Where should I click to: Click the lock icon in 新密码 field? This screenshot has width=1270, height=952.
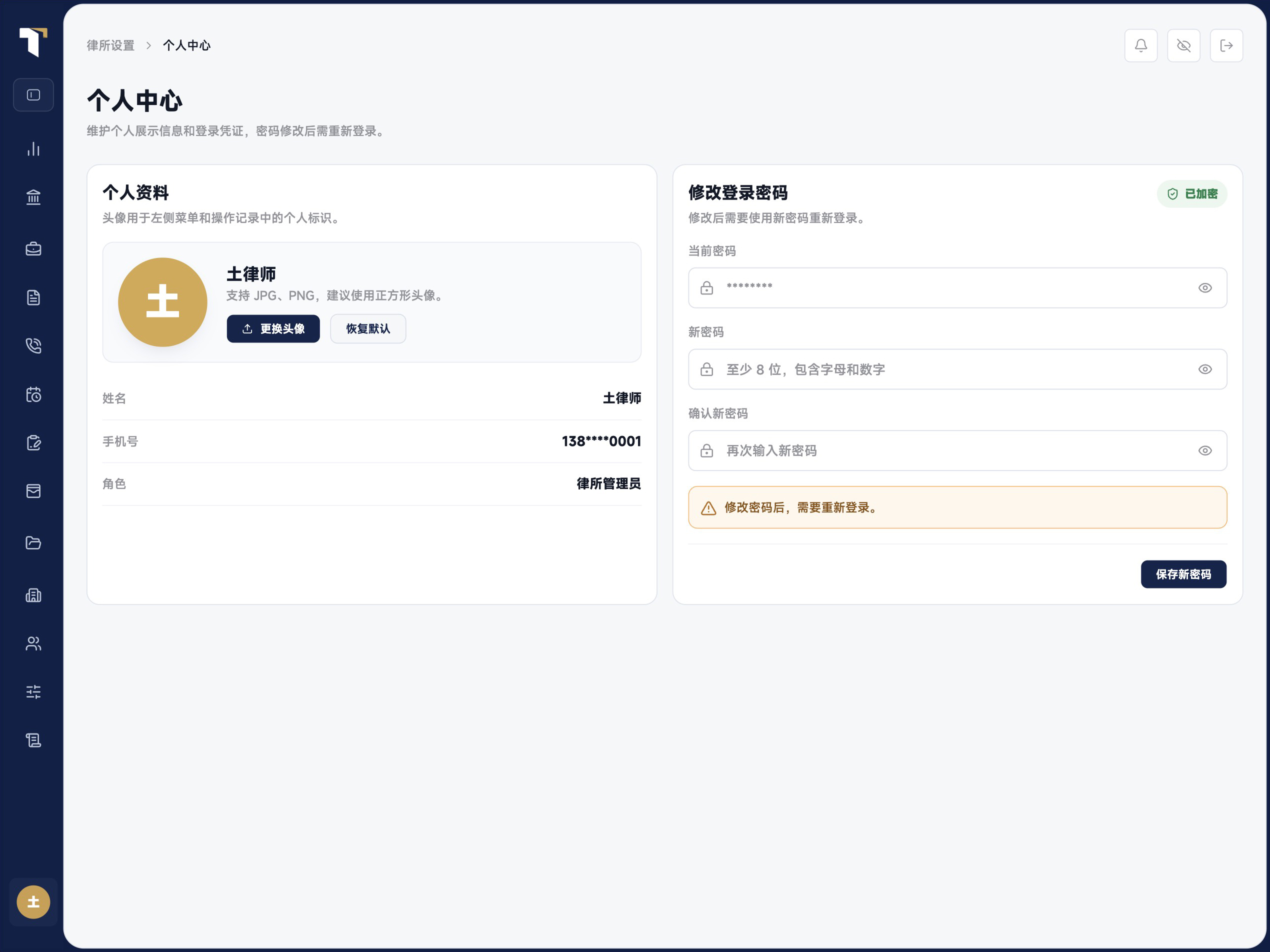[x=707, y=369]
